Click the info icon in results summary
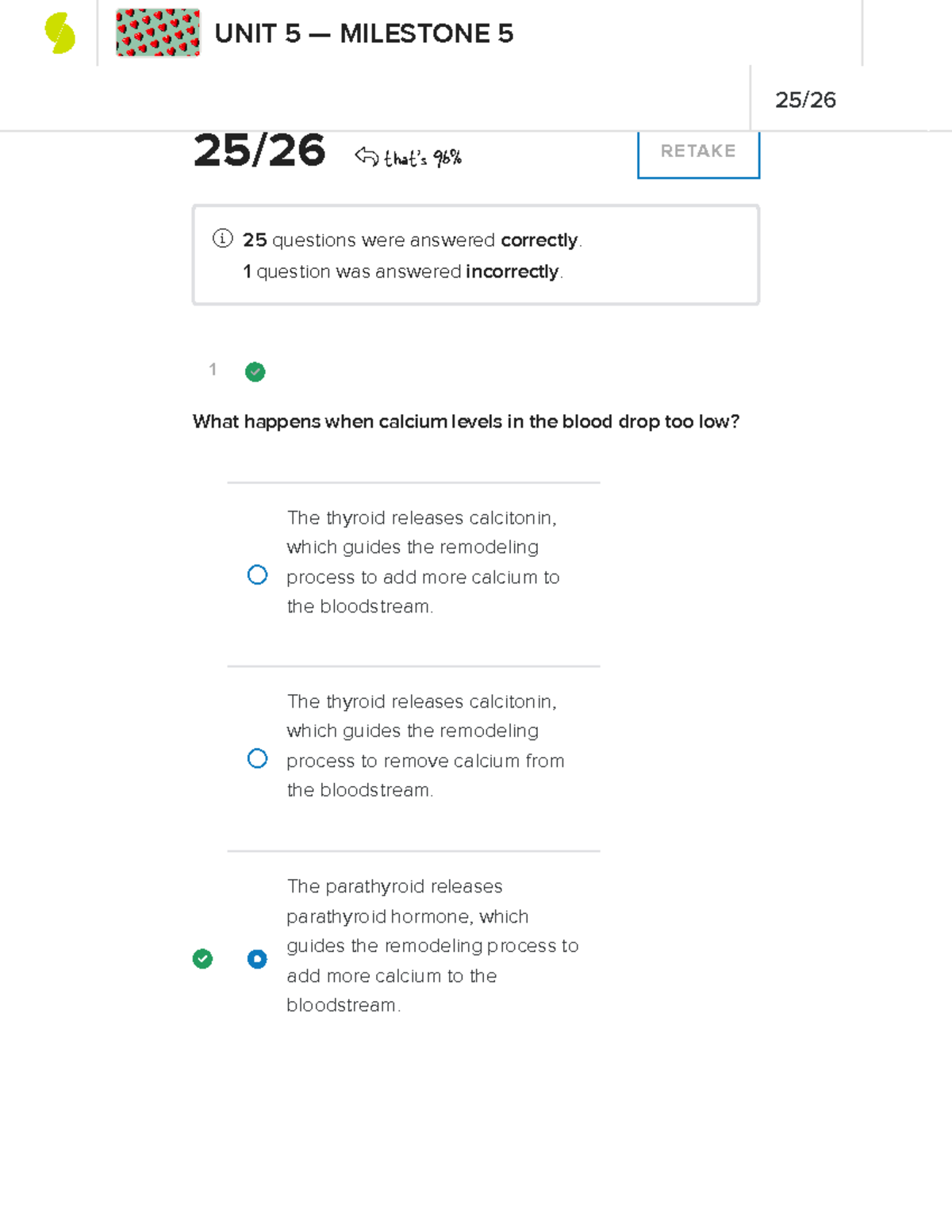 [x=222, y=239]
